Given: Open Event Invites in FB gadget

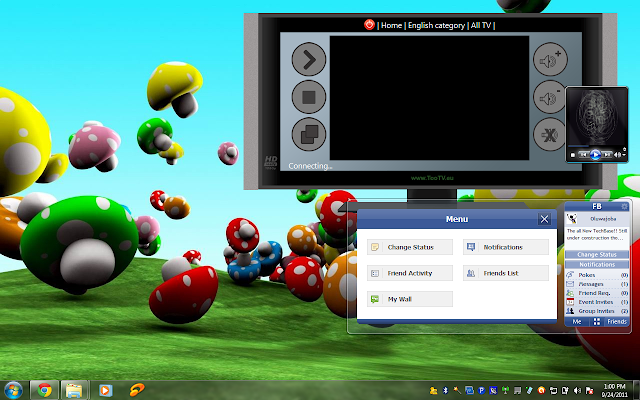Looking at the screenshot, I should [597, 302].
